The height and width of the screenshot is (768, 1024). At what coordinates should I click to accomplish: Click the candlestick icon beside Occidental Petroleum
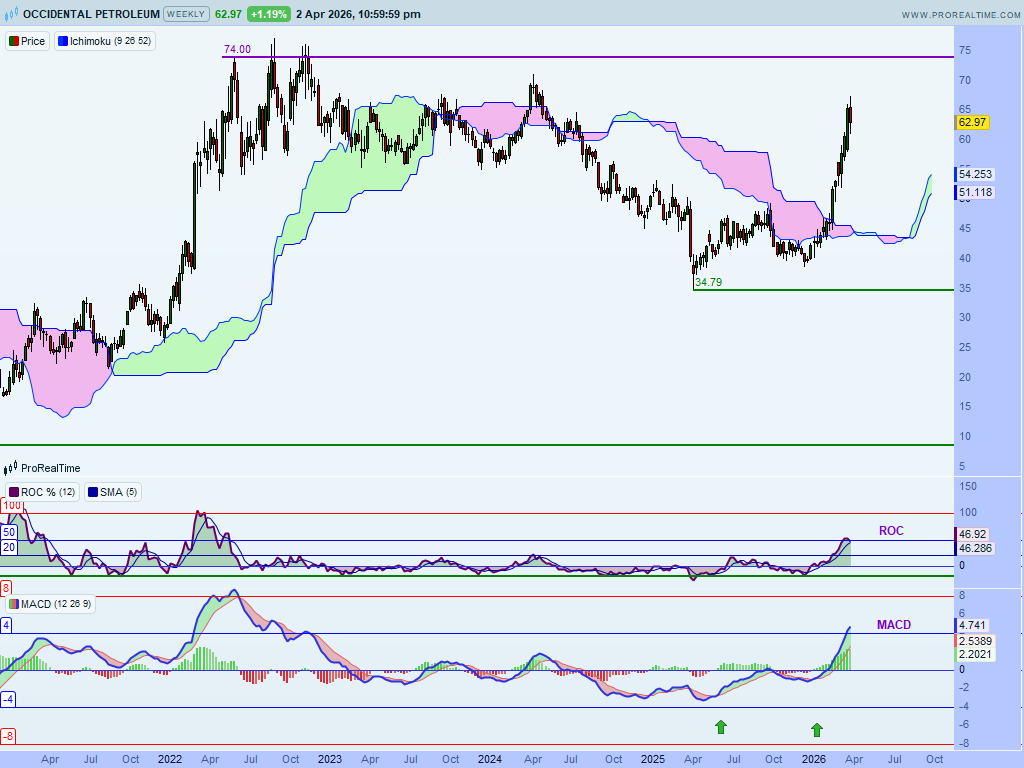11,14
